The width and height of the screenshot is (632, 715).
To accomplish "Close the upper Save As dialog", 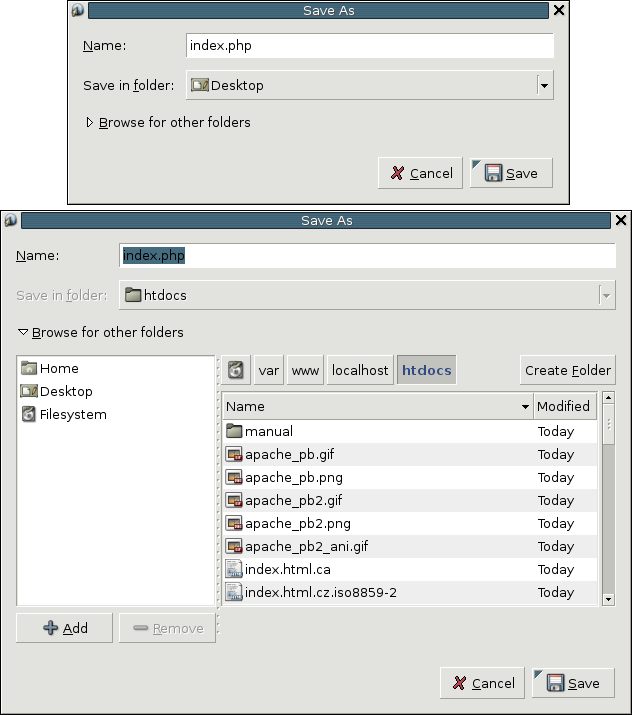I will pos(559,10).
